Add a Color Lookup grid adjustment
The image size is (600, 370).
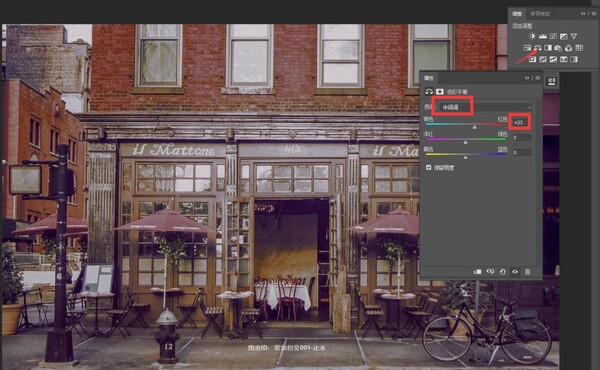click(579, 48)
